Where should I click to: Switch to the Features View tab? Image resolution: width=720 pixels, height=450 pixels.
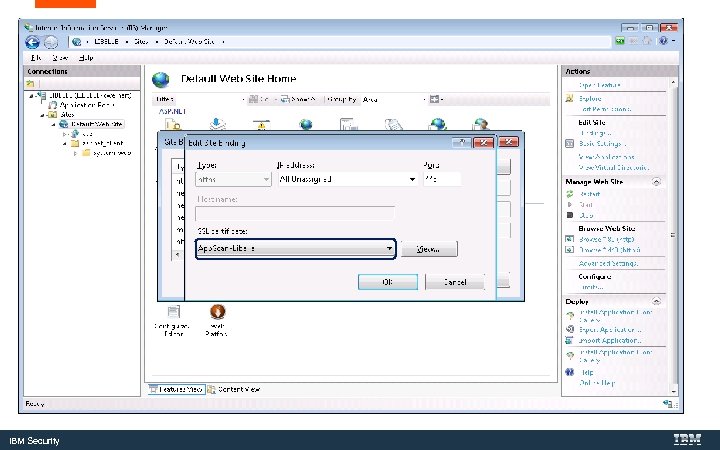[176, 389]
